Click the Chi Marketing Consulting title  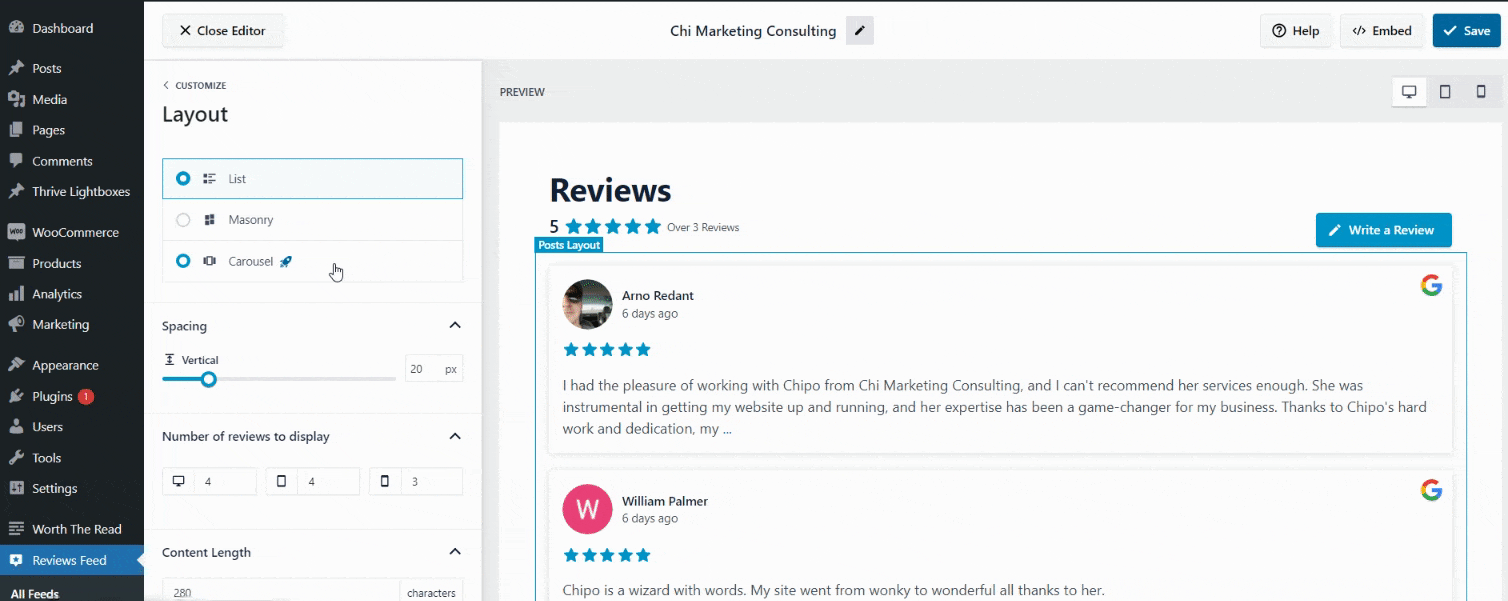(753, 31)
